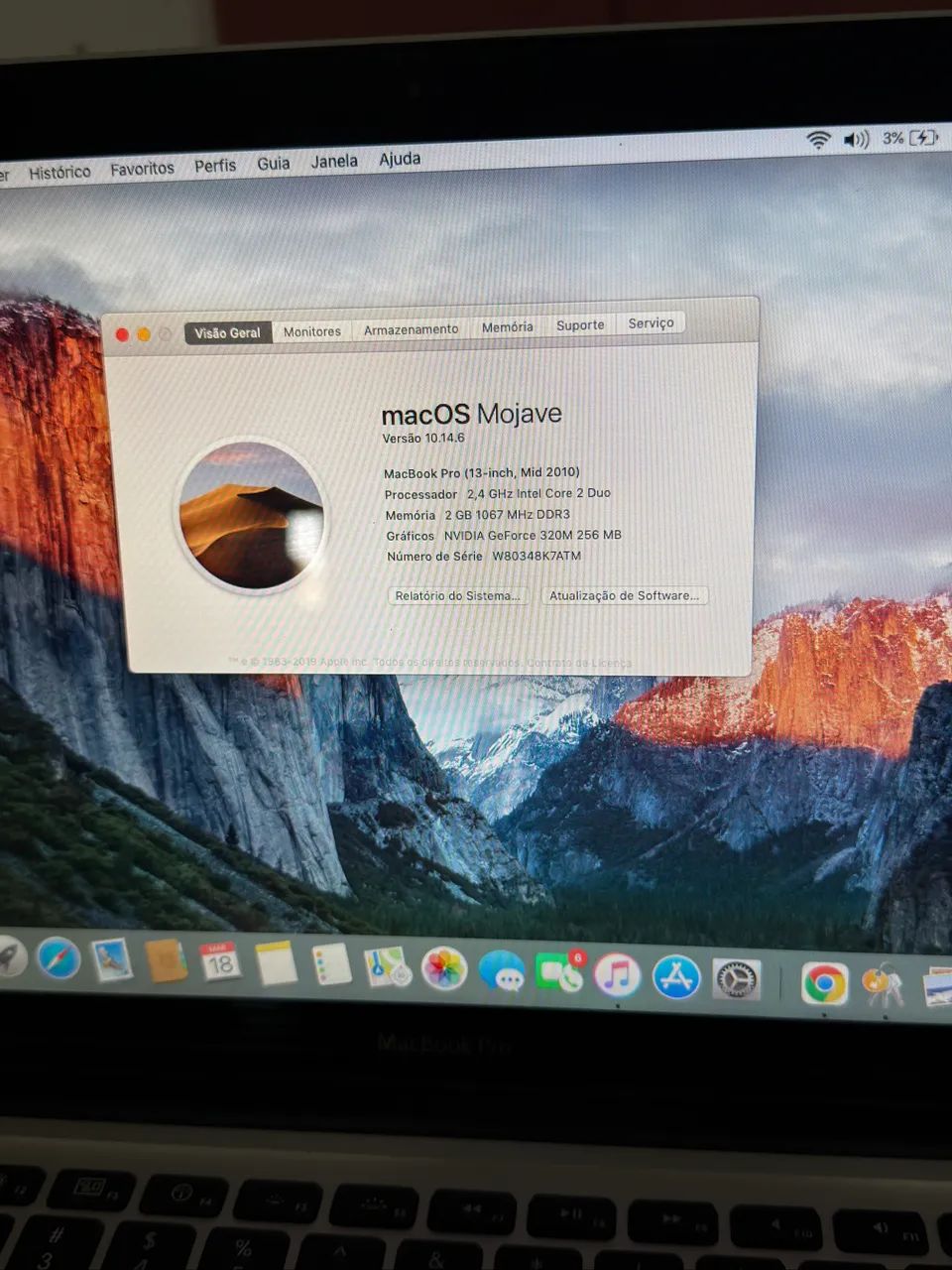
Task: Open the volume control in menu bar
Action: coord(856,140)
